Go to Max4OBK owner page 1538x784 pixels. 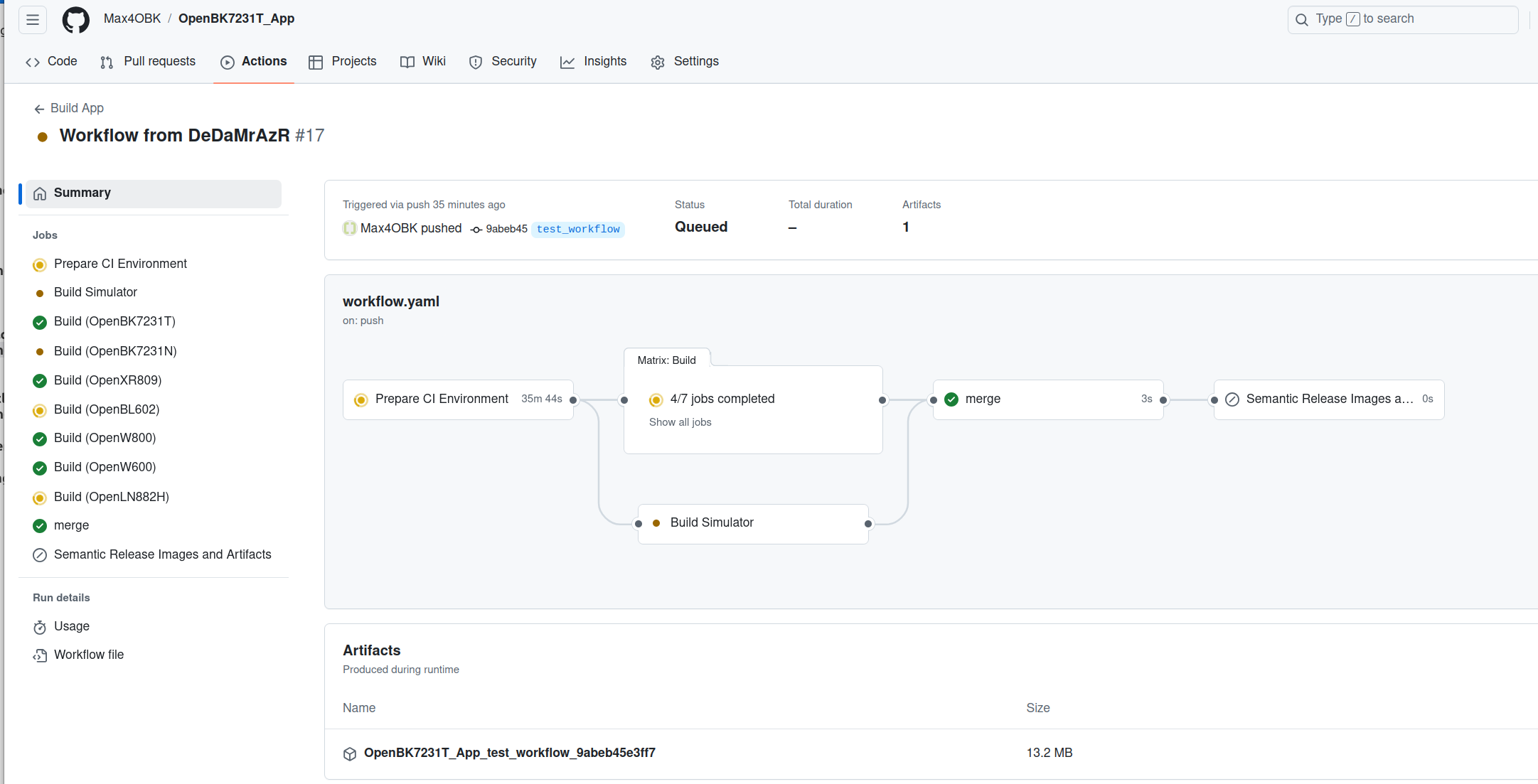tap(132, 18)
